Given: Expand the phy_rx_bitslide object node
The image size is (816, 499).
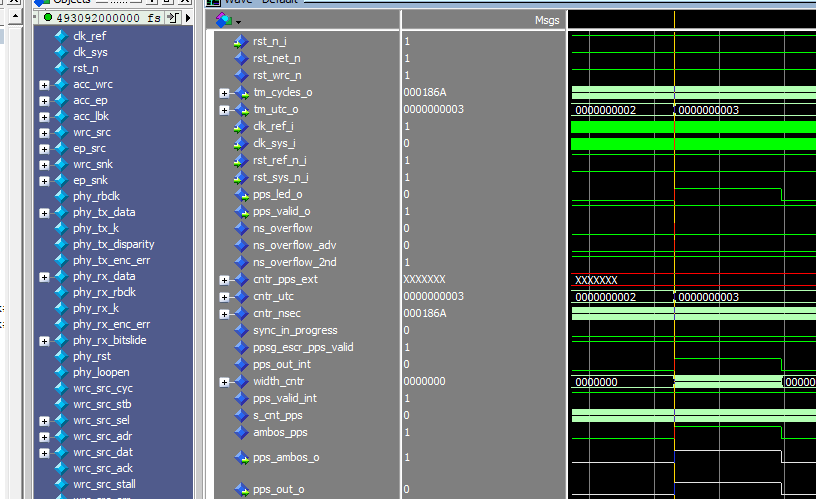Looking at the screenshot, I should 44,341.
